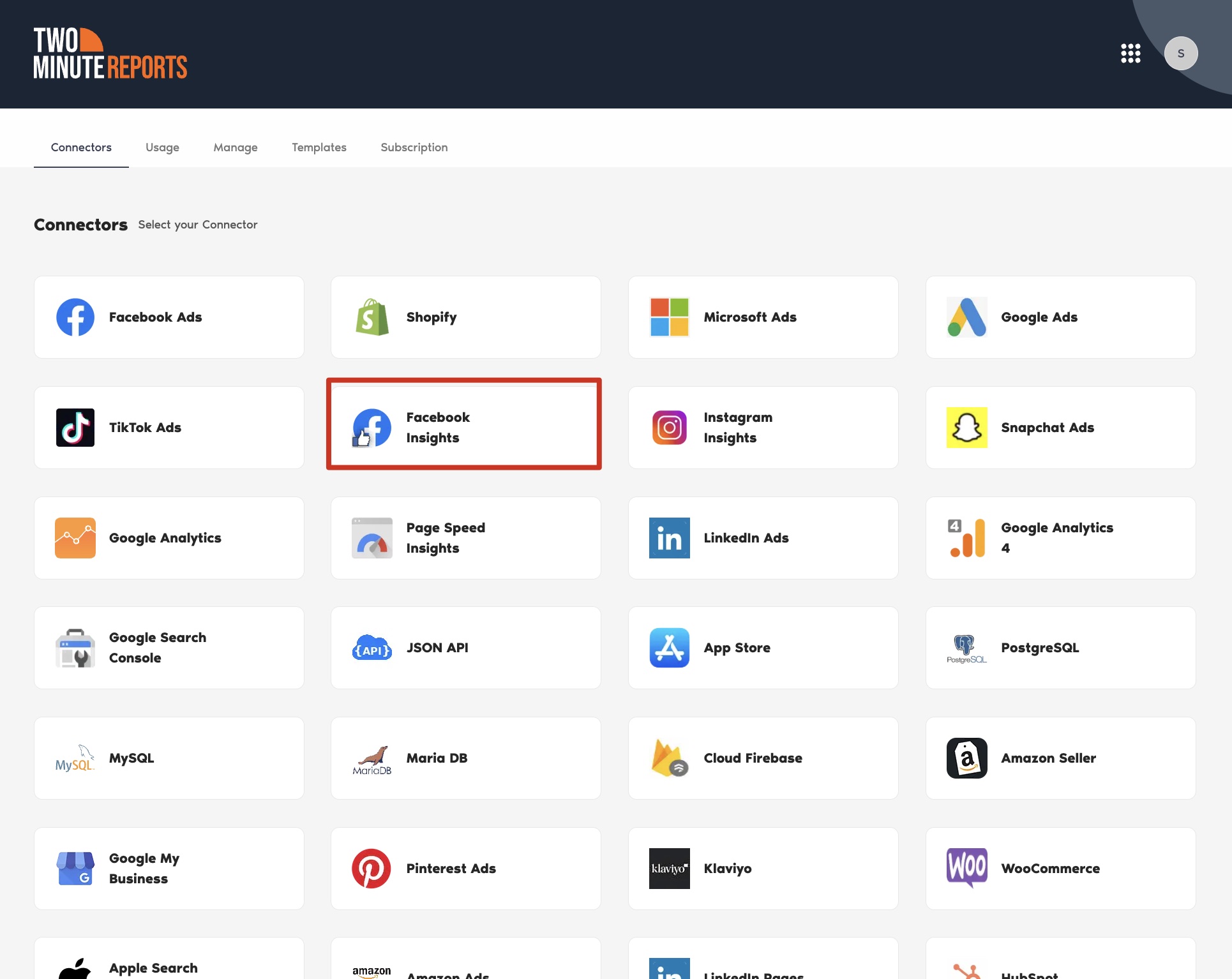Screen dimensions: 1232x979
Task: Select the TikTok Ads connector label
Action: coord(146,428)
